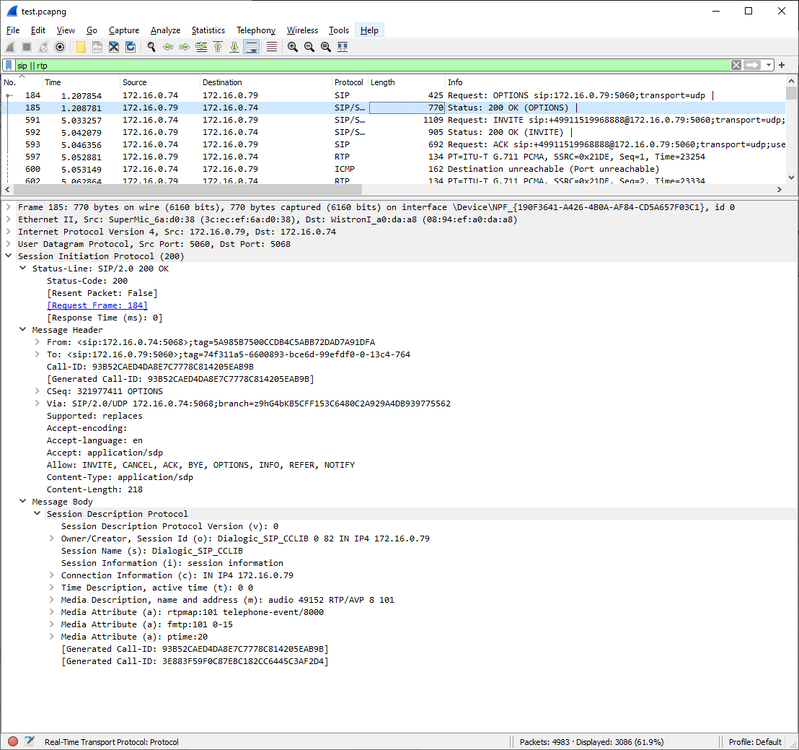Screen dimensions: 799x750
Task: Expand Media Attribute ptime:20 row
Action: coord(51,636)
